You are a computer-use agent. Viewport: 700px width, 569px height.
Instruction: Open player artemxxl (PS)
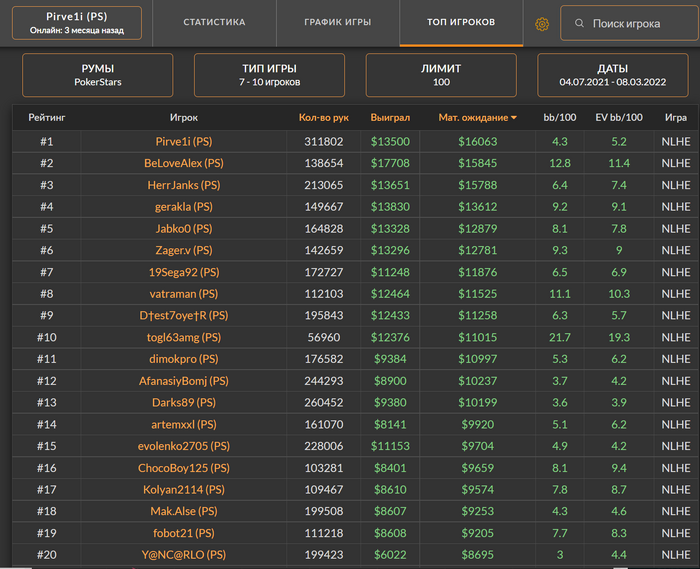184,424
